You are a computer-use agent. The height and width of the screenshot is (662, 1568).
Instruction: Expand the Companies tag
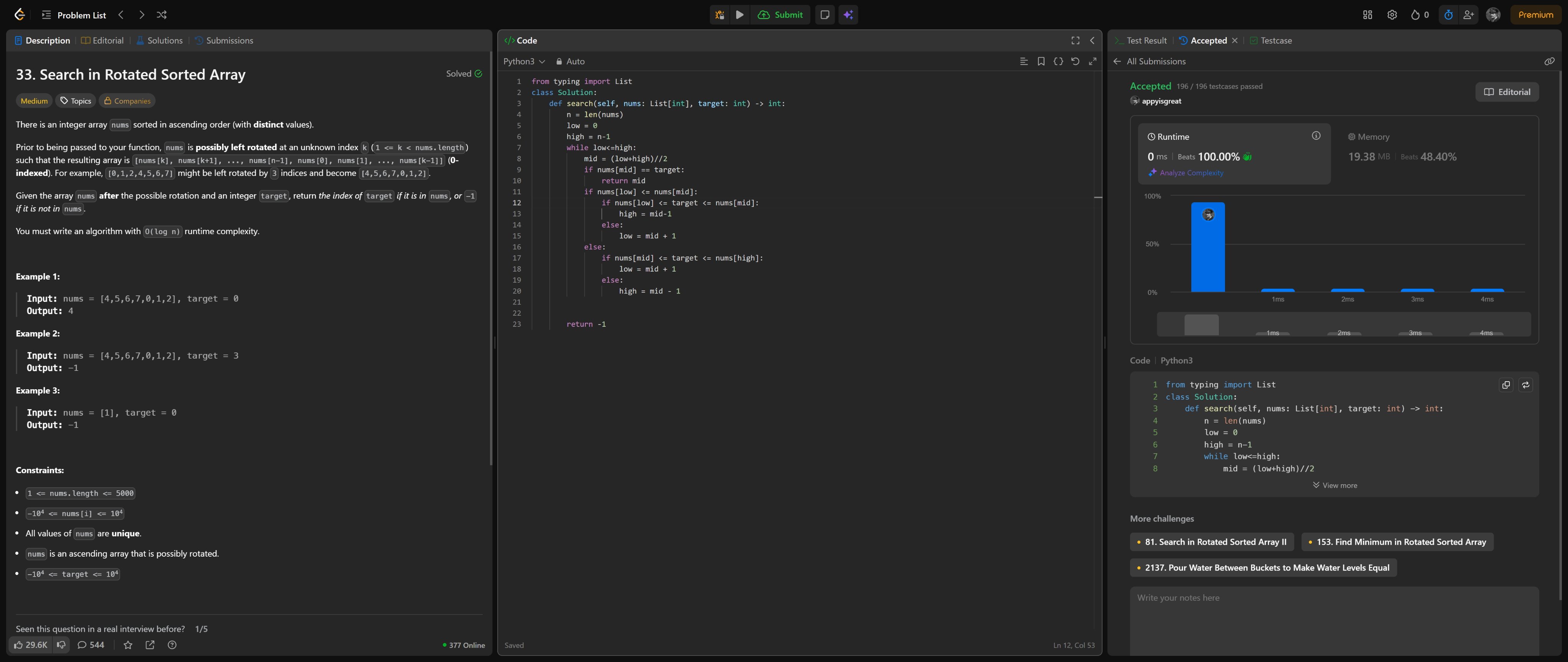[127, 101]
